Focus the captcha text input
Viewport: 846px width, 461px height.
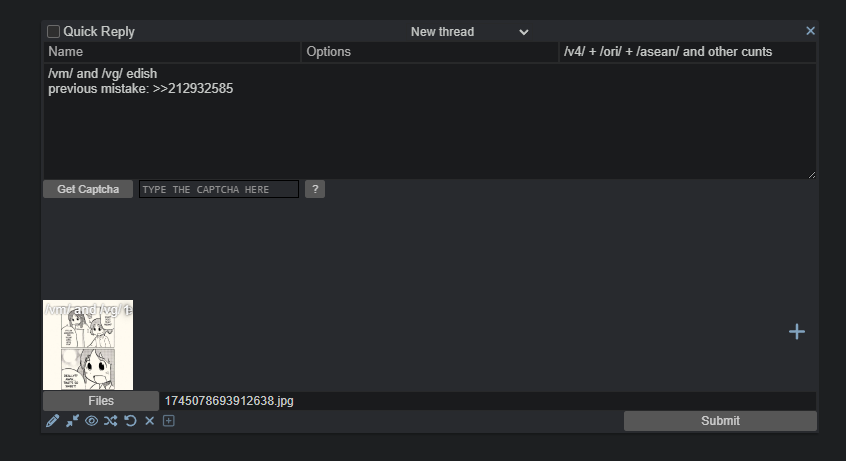(219, 189)
